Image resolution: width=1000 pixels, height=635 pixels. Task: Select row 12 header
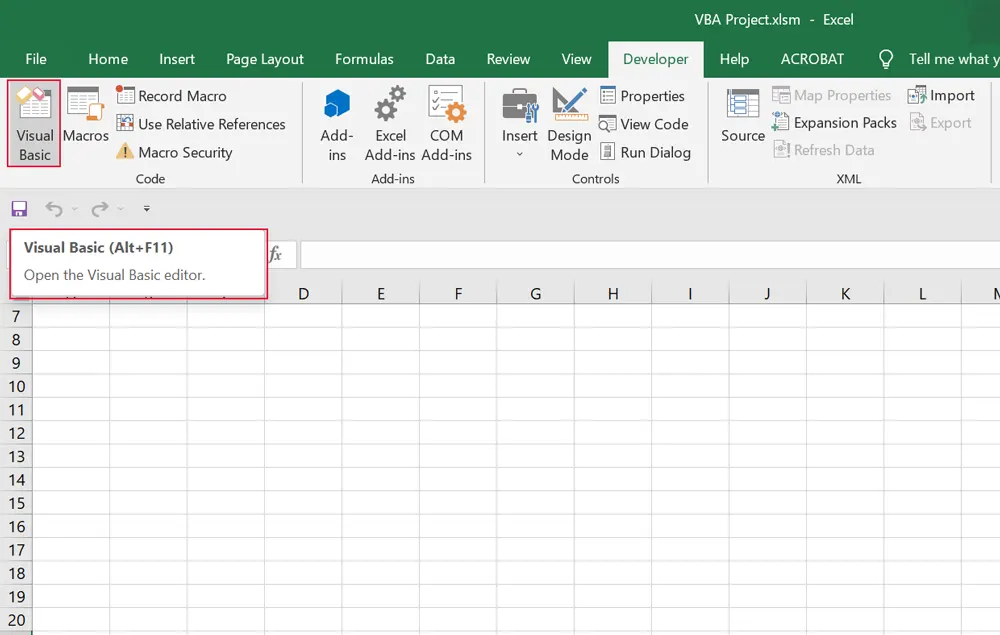(16, 433)
